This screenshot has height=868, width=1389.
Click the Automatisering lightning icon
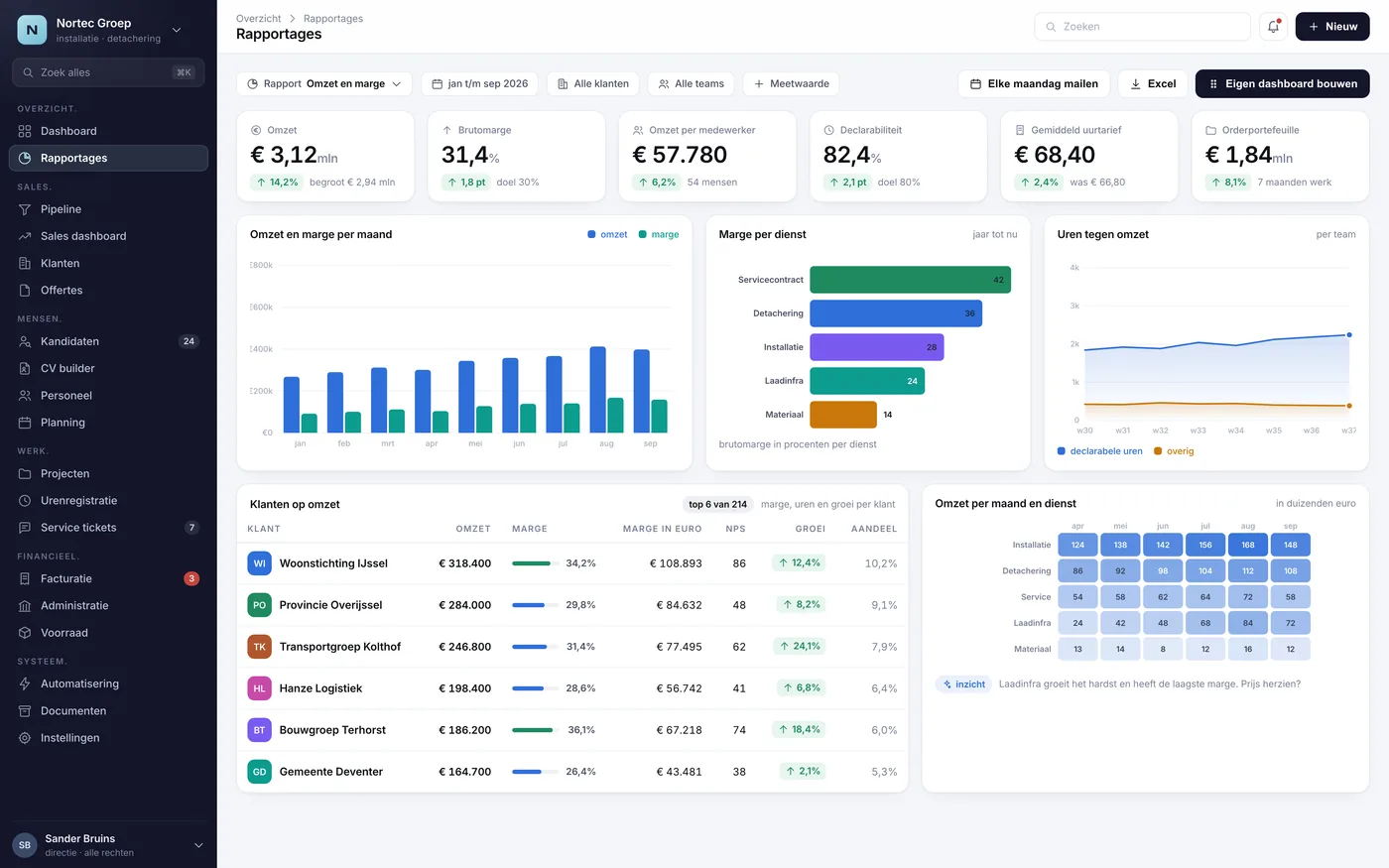tap(25, 683)
